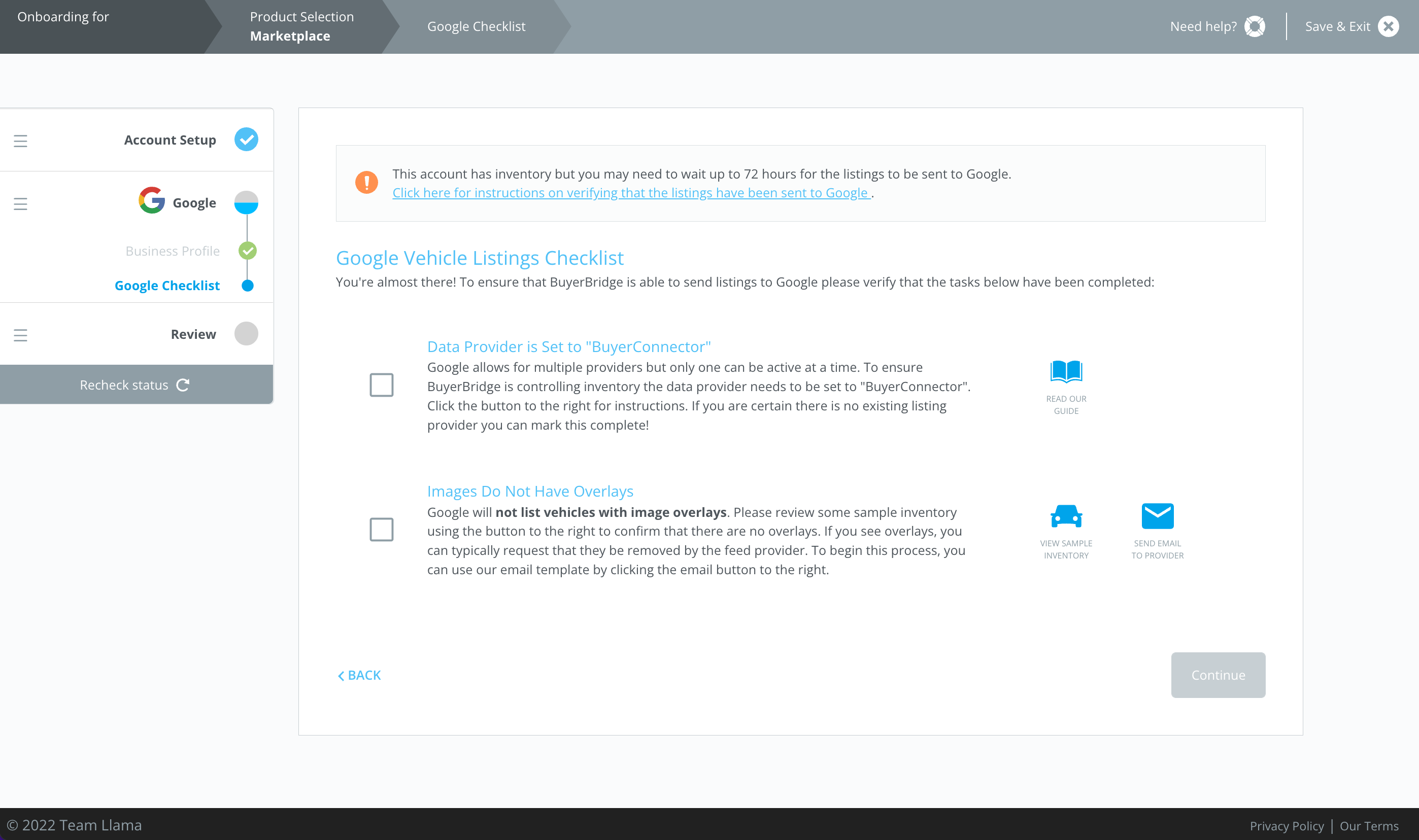Click the Google G logo in sidebar
Image resolution: width=1419 pixels, height=840 pixels.
click(x=152, y=200)
